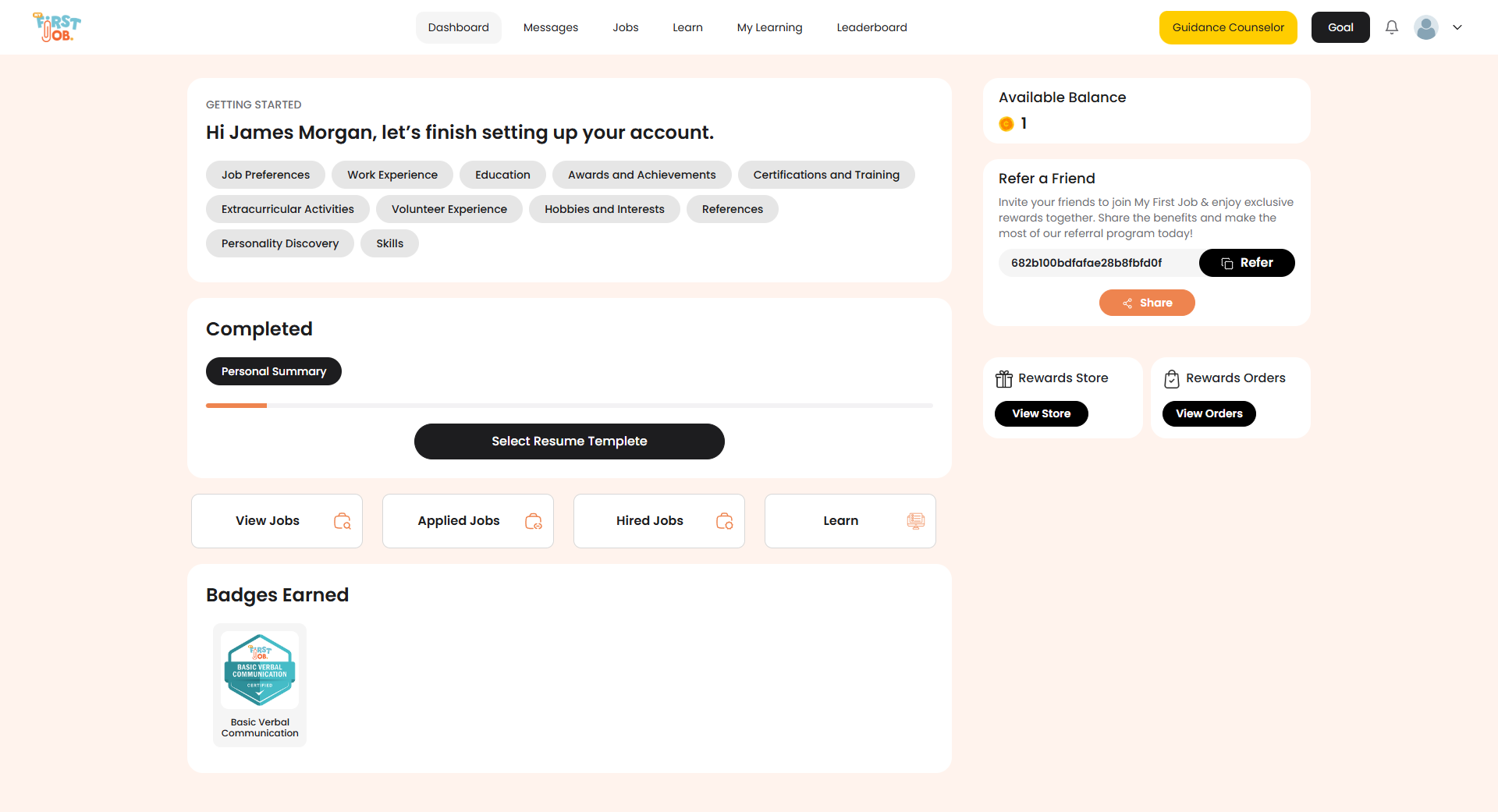1498x812 pixels.
Task: Switch to the Messages tab
Action: click(x=551, y=27)
